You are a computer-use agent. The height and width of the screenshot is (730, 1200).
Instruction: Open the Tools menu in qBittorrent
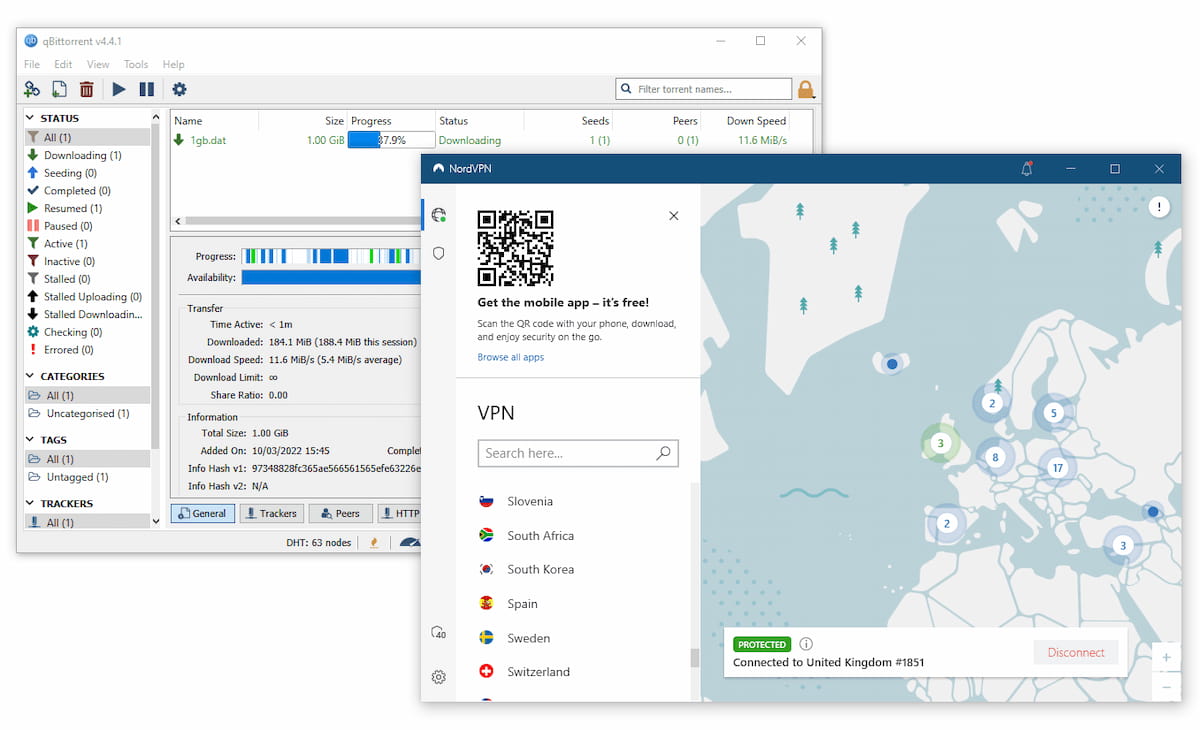(x=136, y=64)
